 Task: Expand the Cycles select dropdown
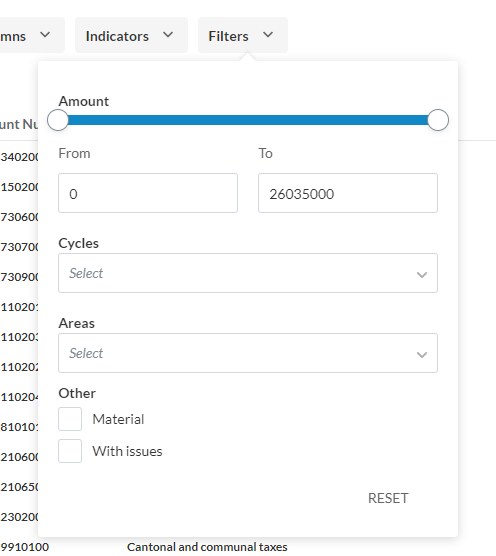coord(248,273)
